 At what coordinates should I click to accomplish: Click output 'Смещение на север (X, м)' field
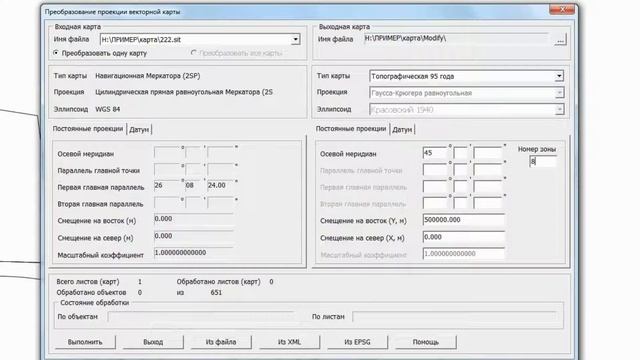click(x=463, y=237)
